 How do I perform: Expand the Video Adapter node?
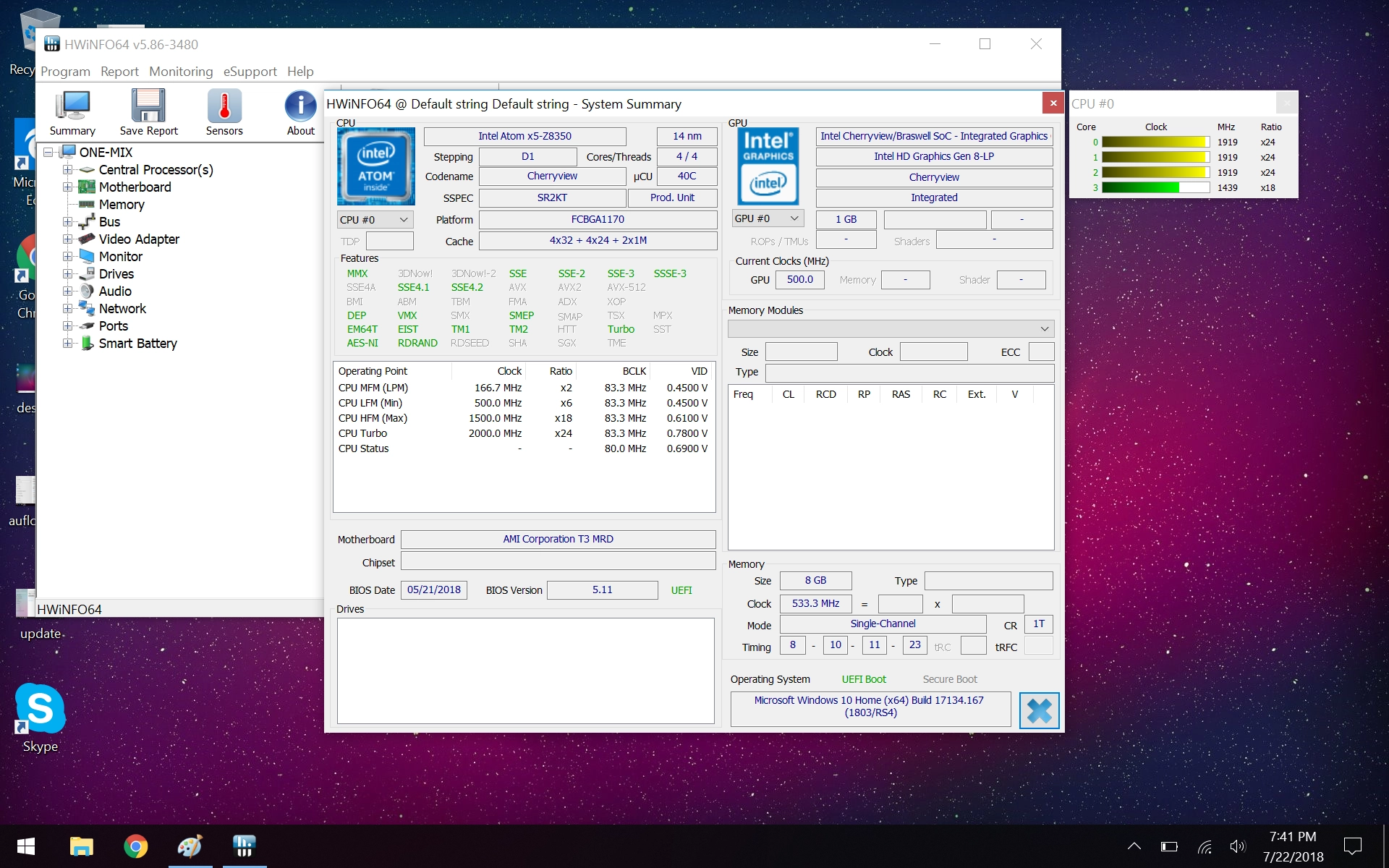(67, 239)
